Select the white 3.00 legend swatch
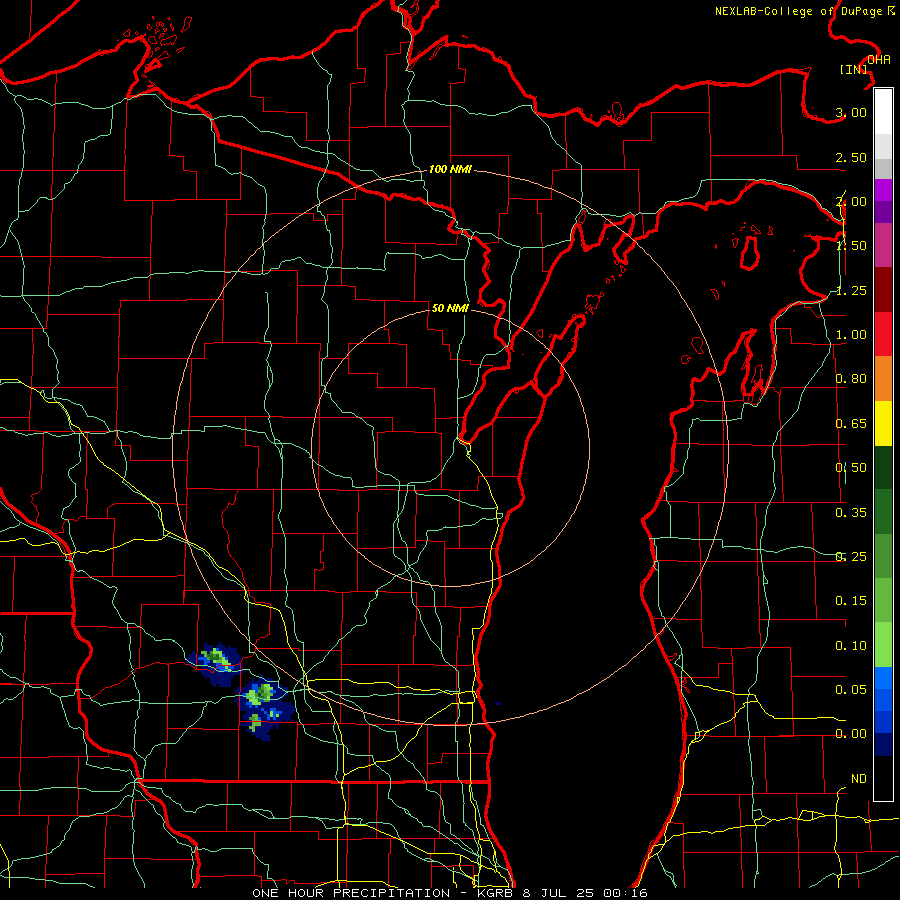This screenshot has height=900, width=900. click(x=883, y=112)
